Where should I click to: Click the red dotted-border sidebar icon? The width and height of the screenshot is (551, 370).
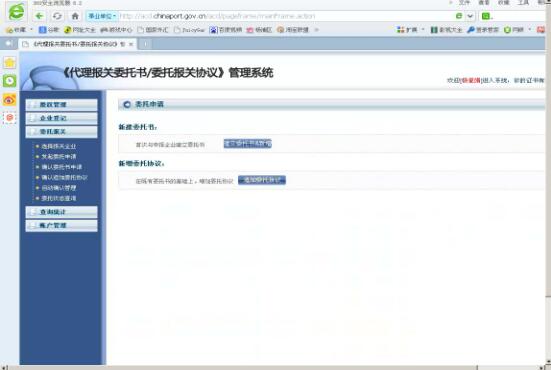tap(9, 118)
